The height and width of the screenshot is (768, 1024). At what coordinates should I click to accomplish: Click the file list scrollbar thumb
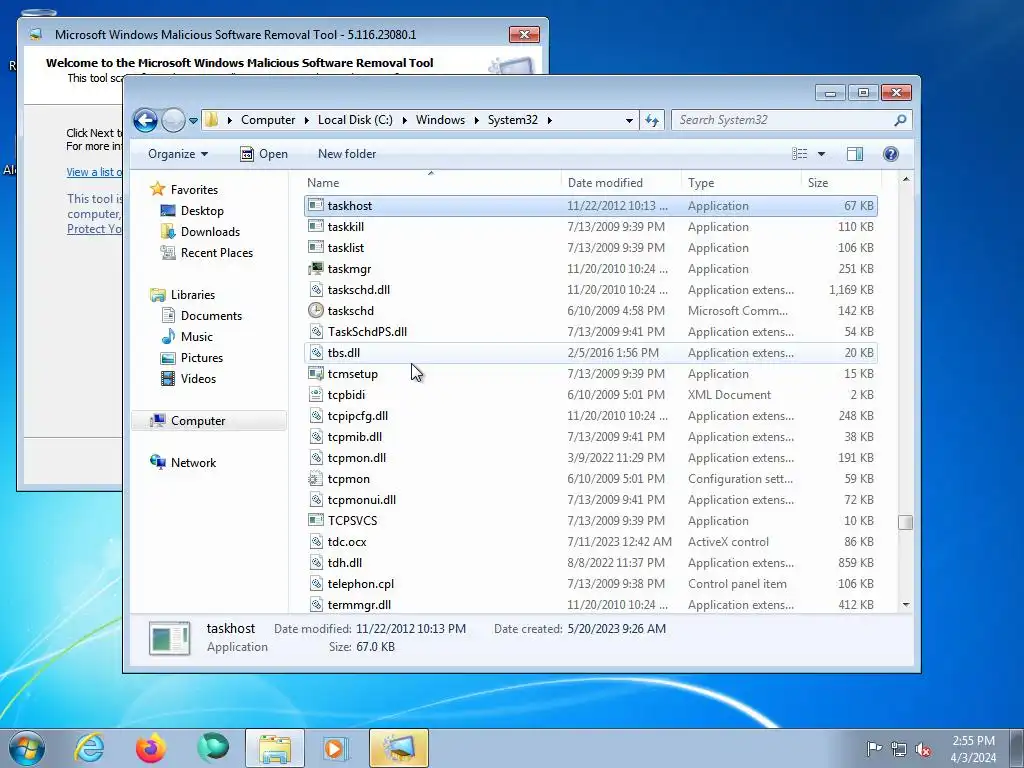(905, 522)
